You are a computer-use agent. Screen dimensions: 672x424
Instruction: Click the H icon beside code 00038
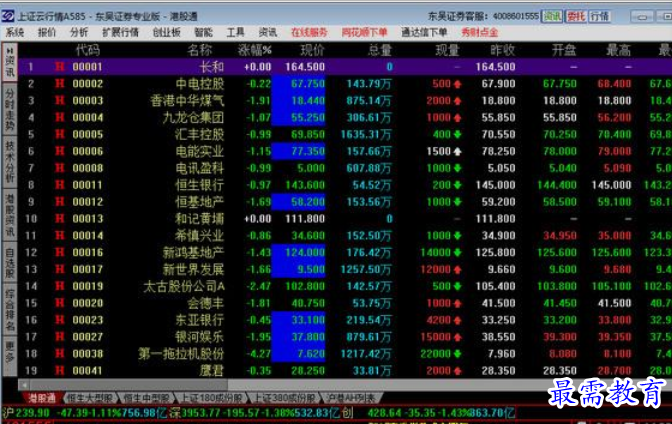[60, 354]
